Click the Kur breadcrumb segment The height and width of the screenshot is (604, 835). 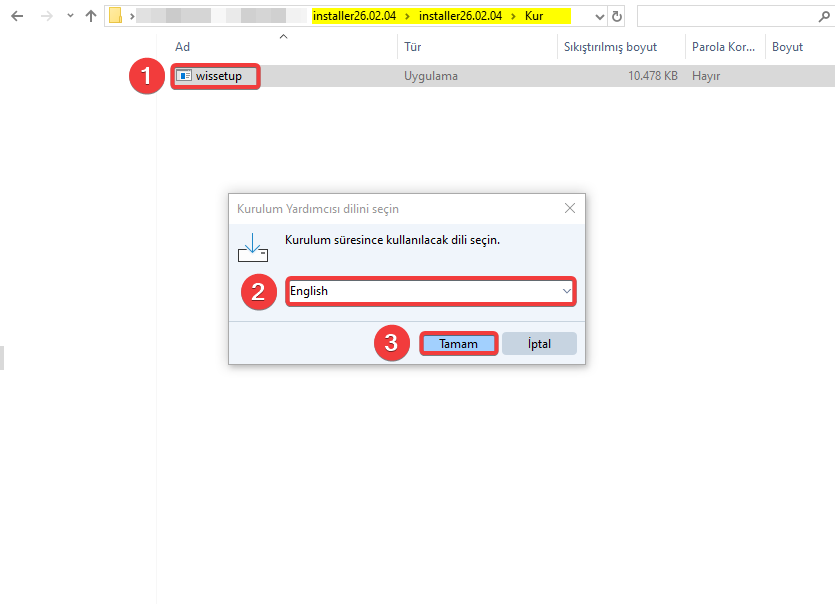[x=534, y=16]
